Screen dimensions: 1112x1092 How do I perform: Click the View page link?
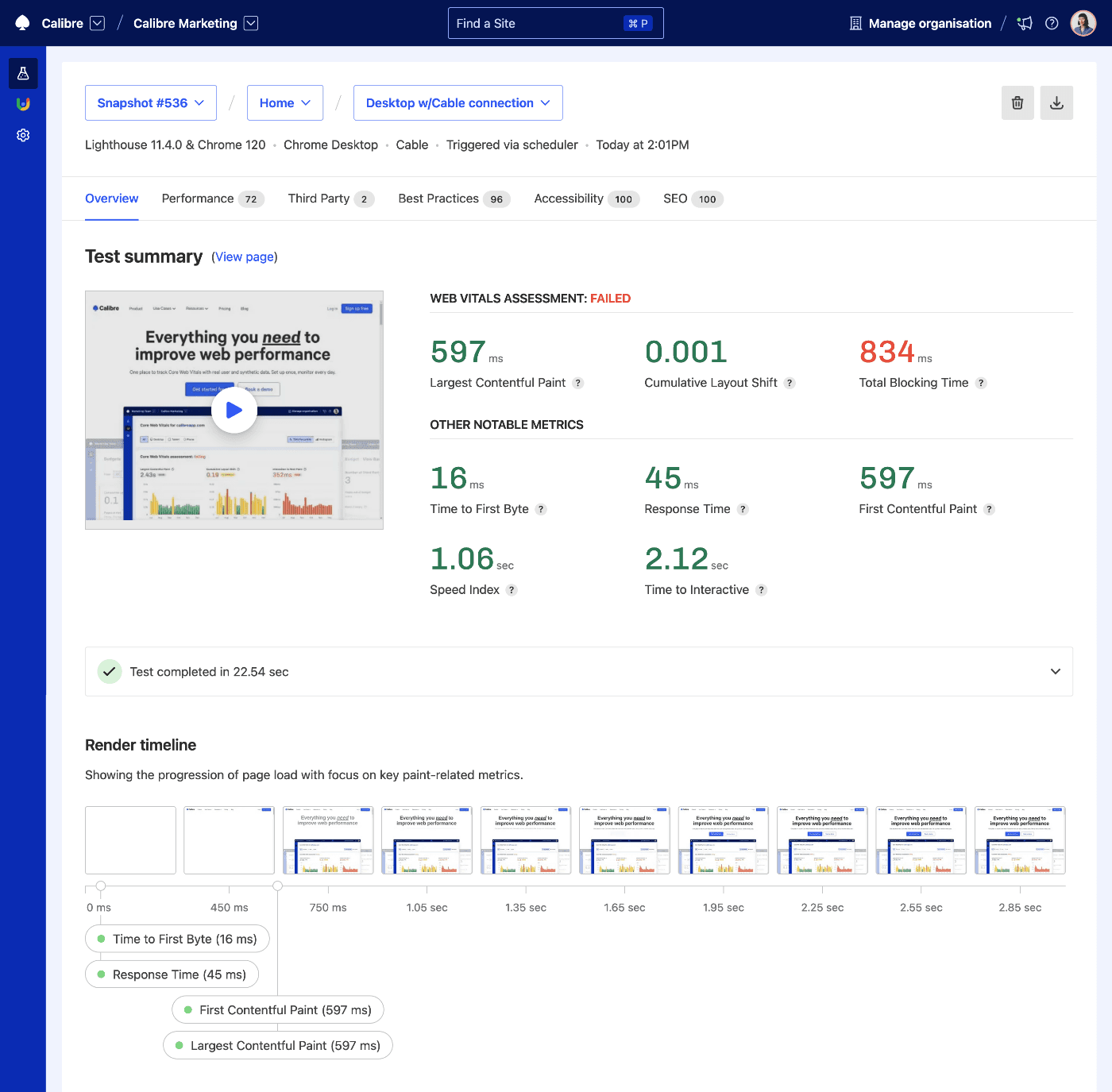click(244, 257)
